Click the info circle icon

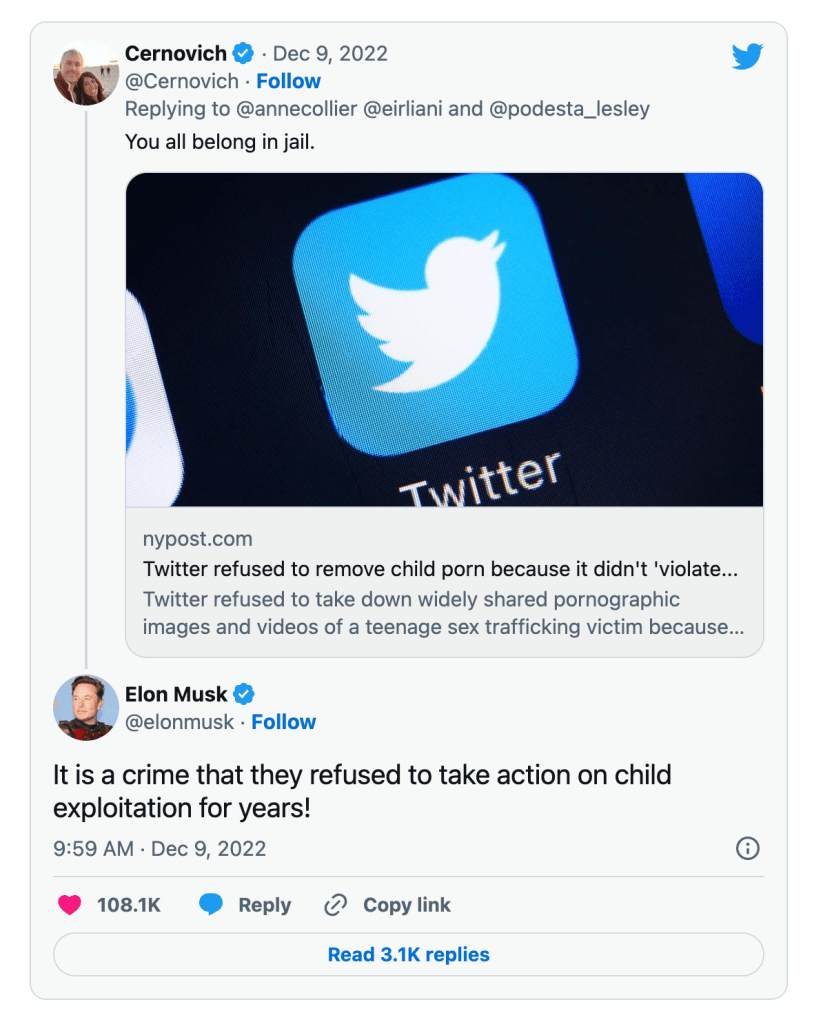point(747,849)
